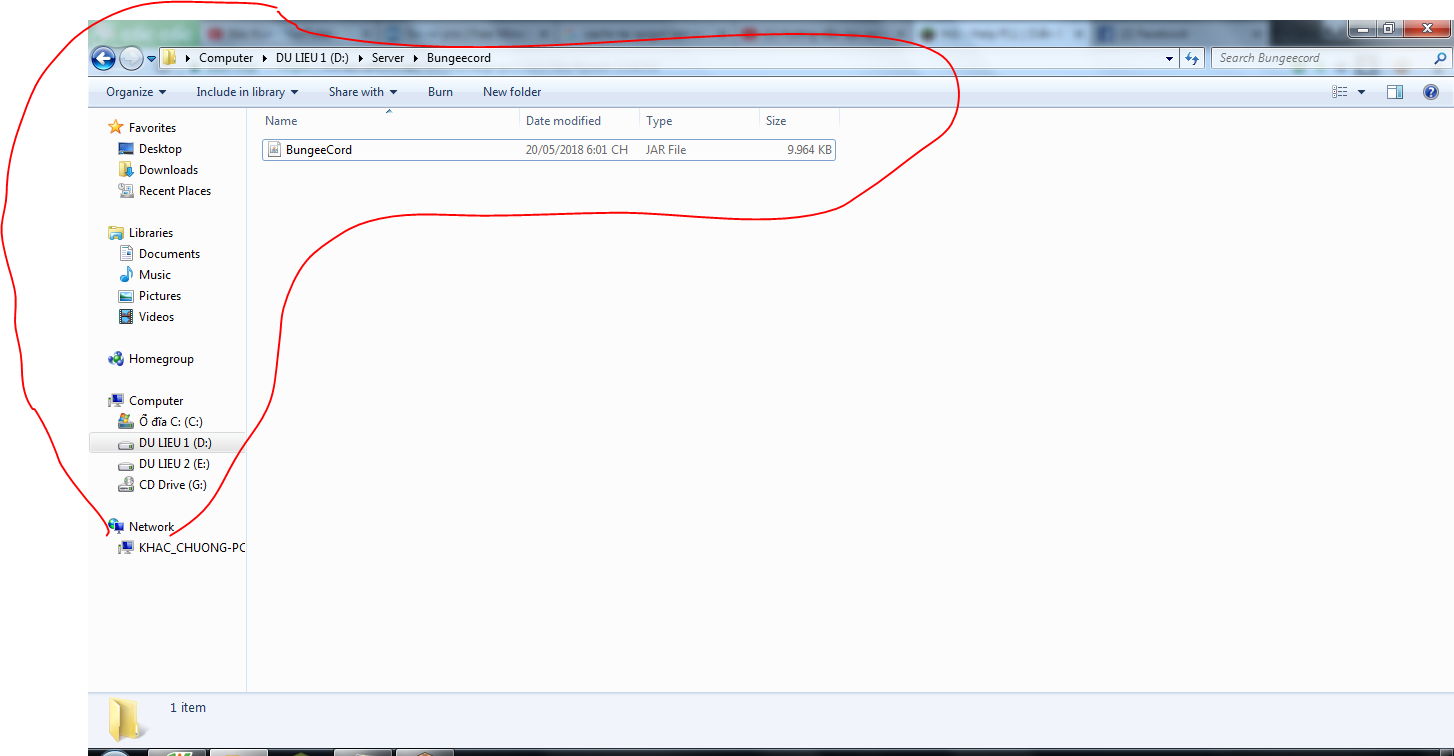Select Libraries in the navigation pane
This screenshot has width=1454, height=756.
pos(151,233)
